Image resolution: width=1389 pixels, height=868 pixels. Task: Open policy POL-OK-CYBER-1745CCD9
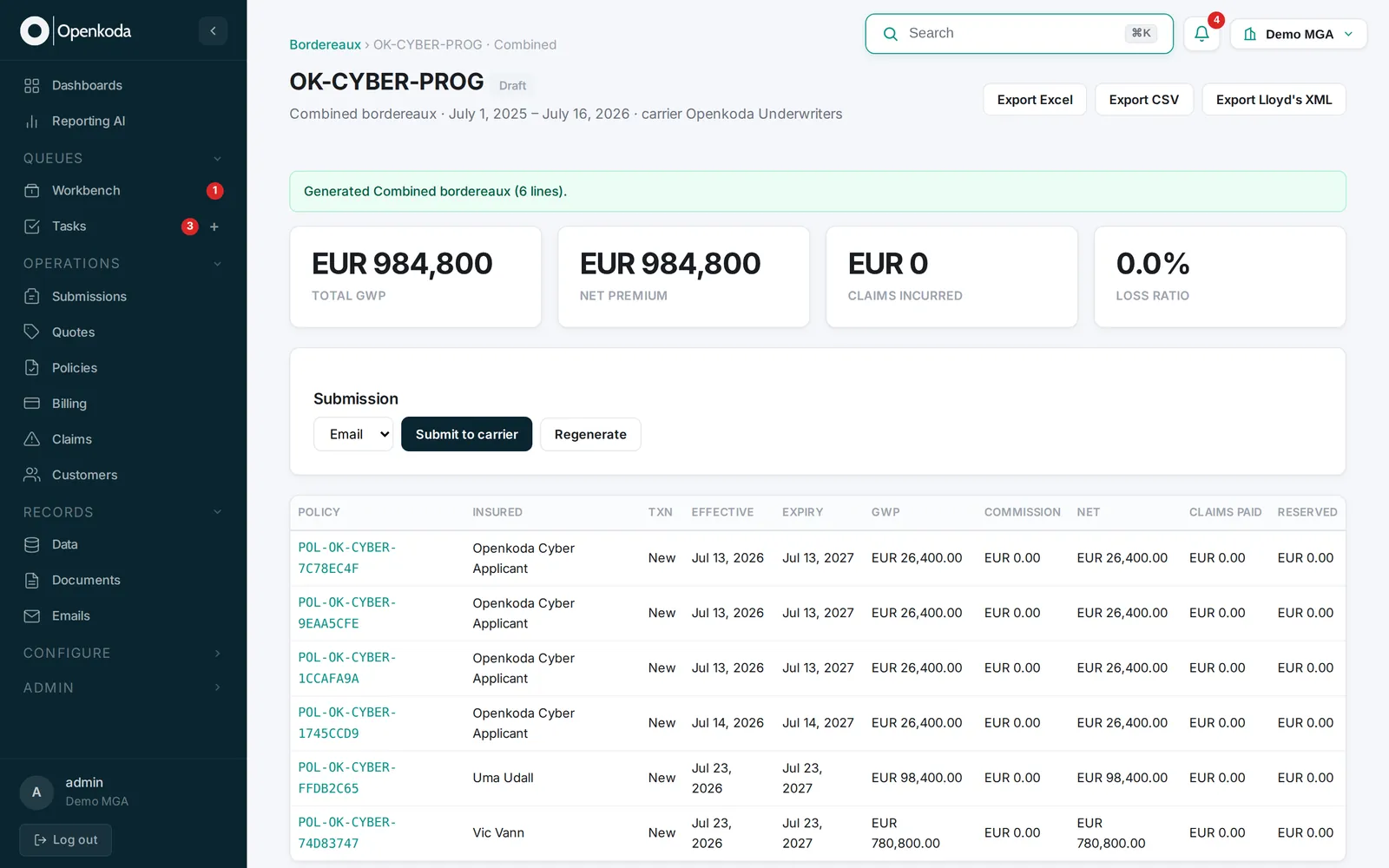(347, 722)
